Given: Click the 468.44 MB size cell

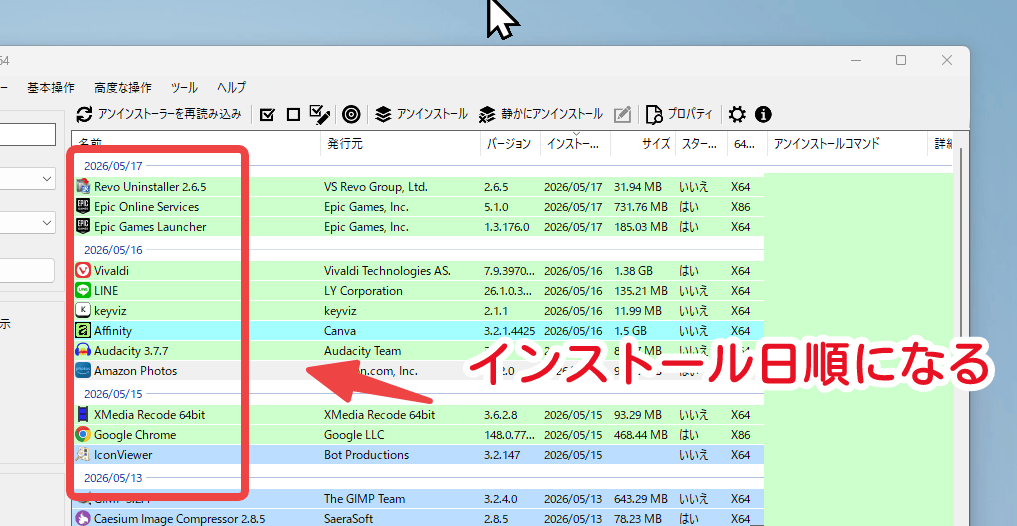Looking at the screenshot, I should pyautogui.click(x=641, y=435).
